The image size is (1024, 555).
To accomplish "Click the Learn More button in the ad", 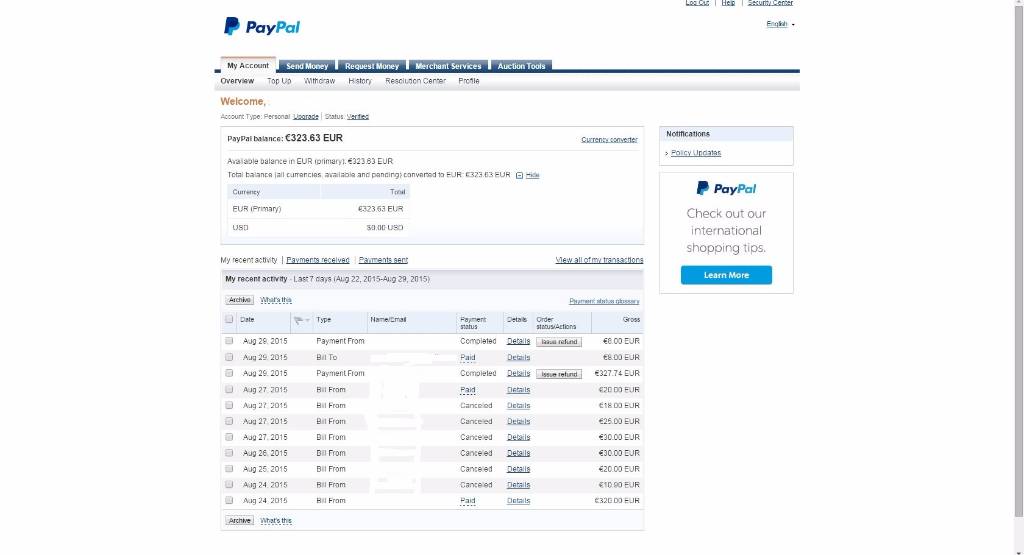I will 726,275.
